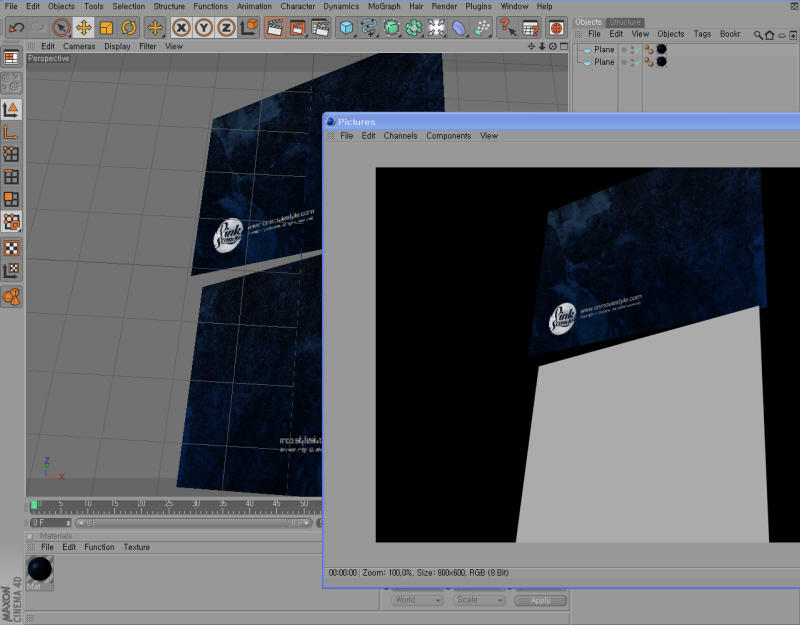Activate the Rotate tool

(129, 27)
